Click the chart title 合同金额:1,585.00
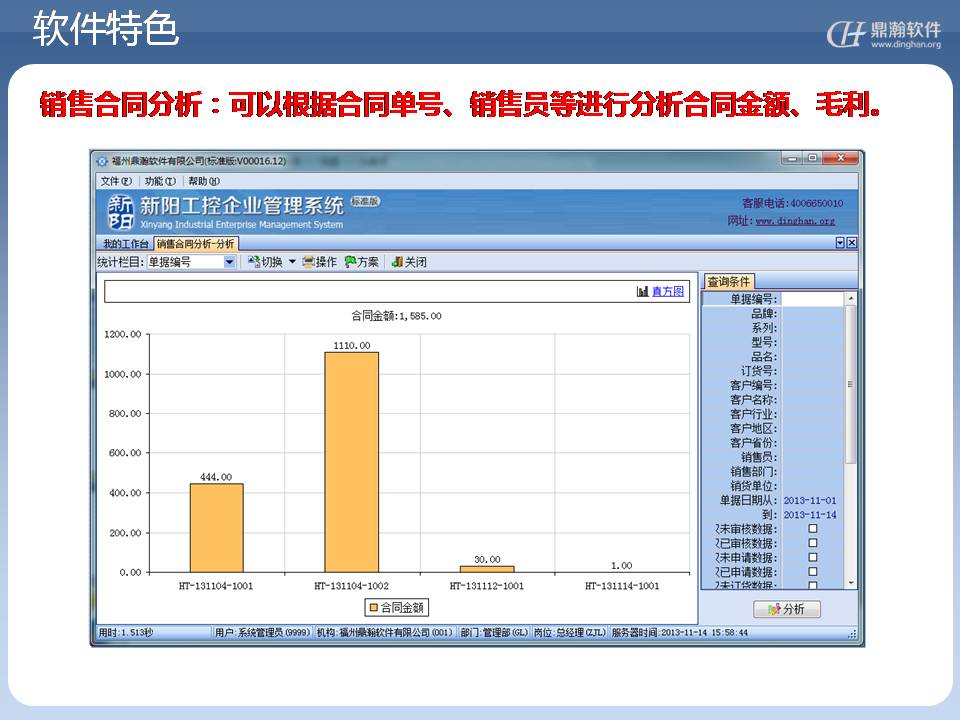 coord(396,316)
